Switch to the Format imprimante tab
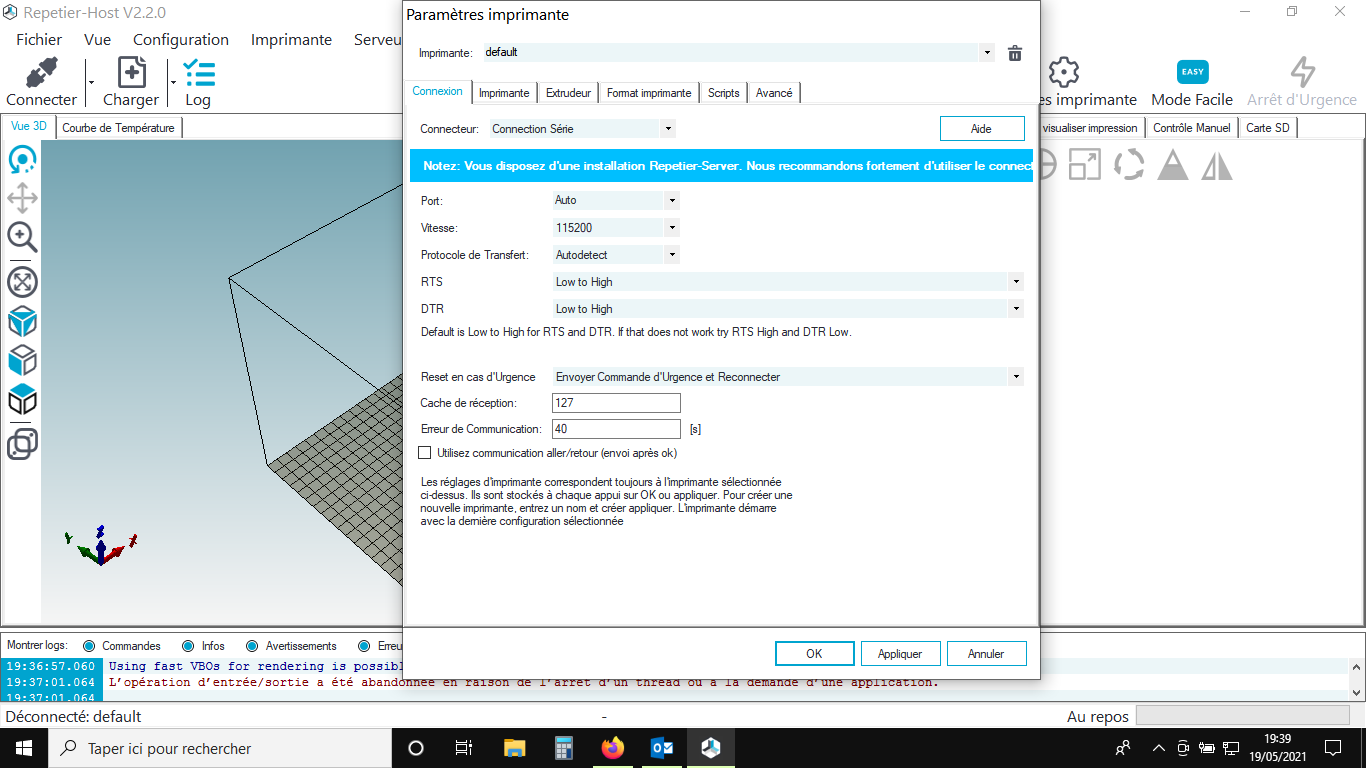1366x768 pixels. [649, 93]
